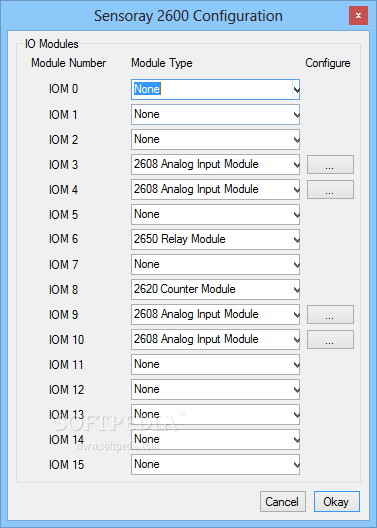Select the IOM 15 row label
Screen dimensions: 377x528
(66, 465)
